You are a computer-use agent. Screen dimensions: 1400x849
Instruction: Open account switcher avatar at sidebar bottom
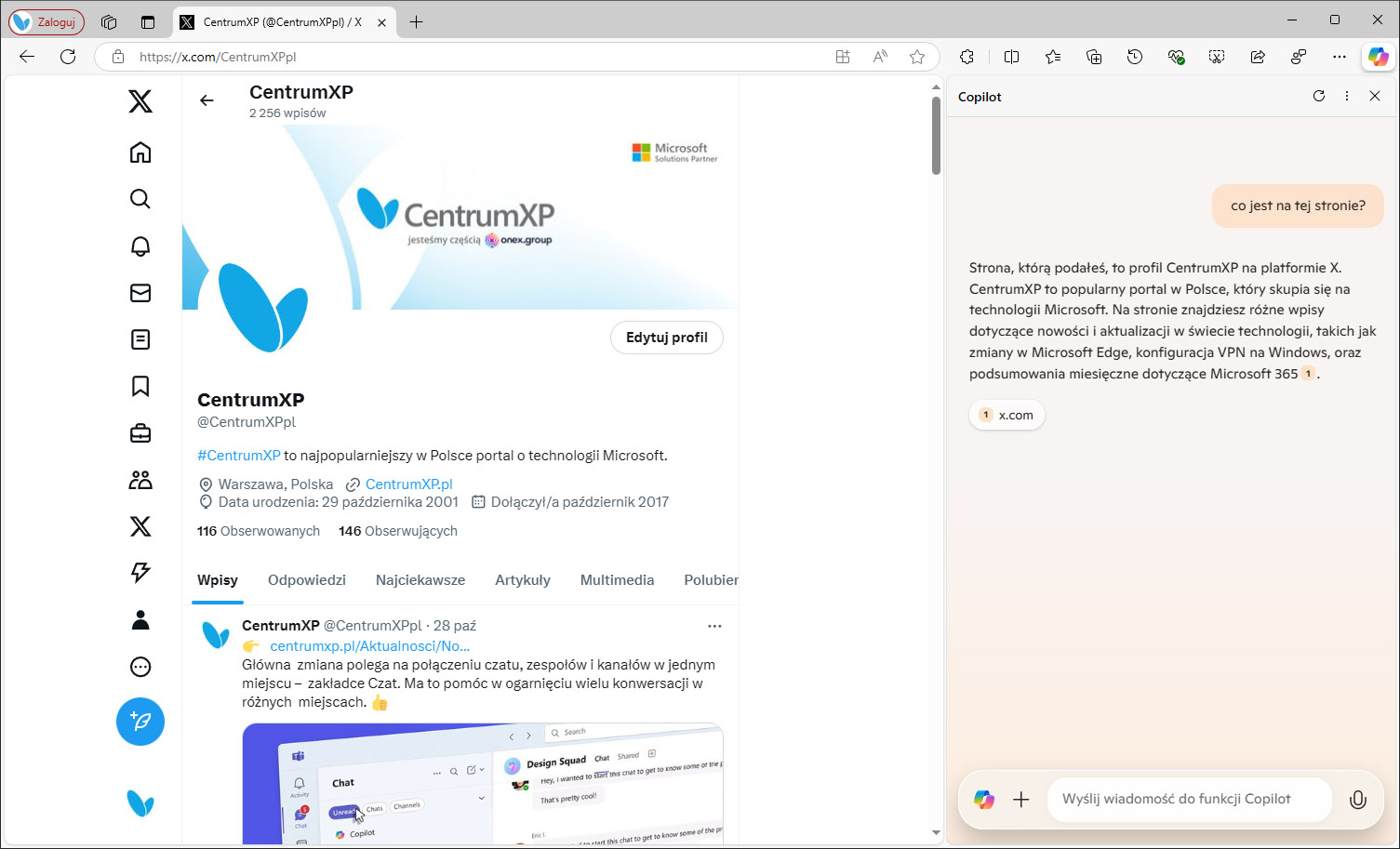coord(140,803)
